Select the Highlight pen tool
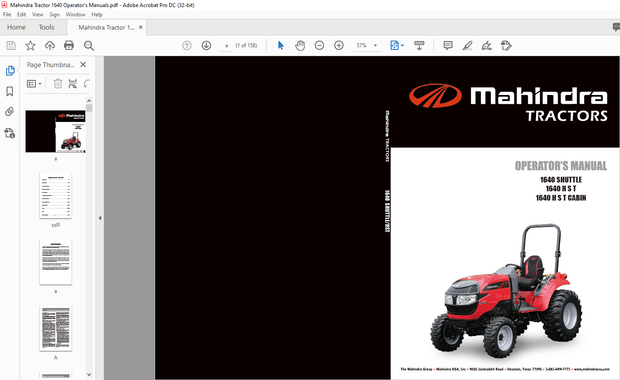Viewport: 620px width, 380px height. coord(467,45)
